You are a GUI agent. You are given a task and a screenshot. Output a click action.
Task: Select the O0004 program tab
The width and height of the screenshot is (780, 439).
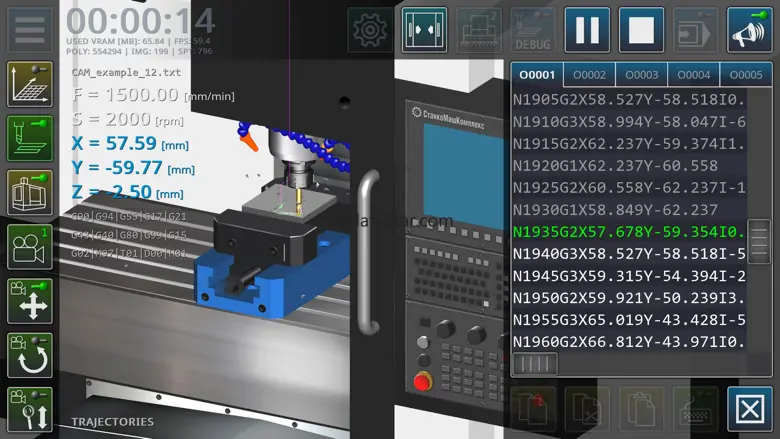pos(693,75)
